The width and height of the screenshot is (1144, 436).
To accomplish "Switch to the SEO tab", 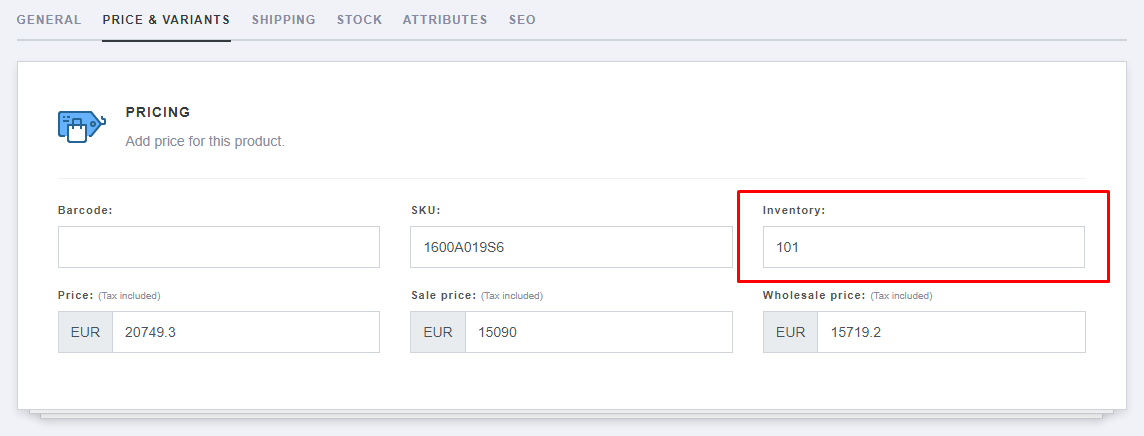I will coord(522,20).
